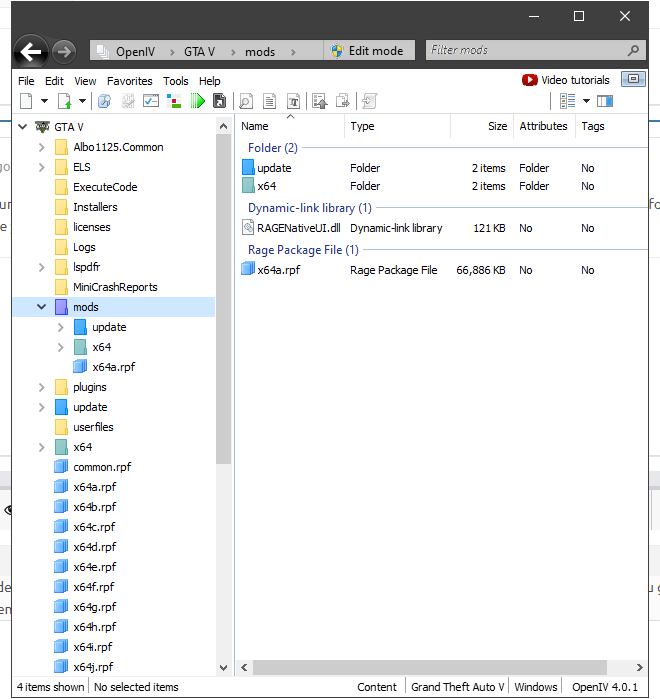Open the Video tutorials link

point(566,80)
